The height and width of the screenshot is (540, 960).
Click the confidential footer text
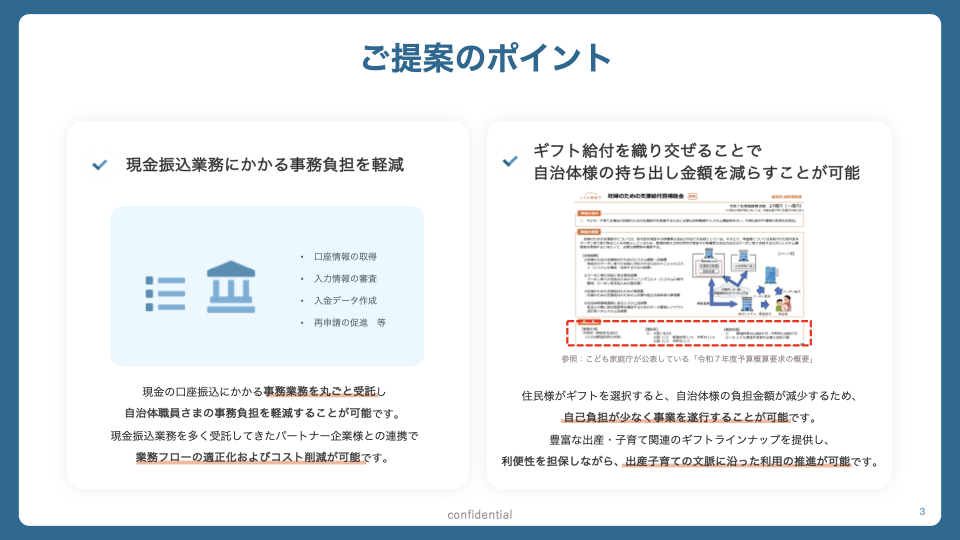(479, 515)
